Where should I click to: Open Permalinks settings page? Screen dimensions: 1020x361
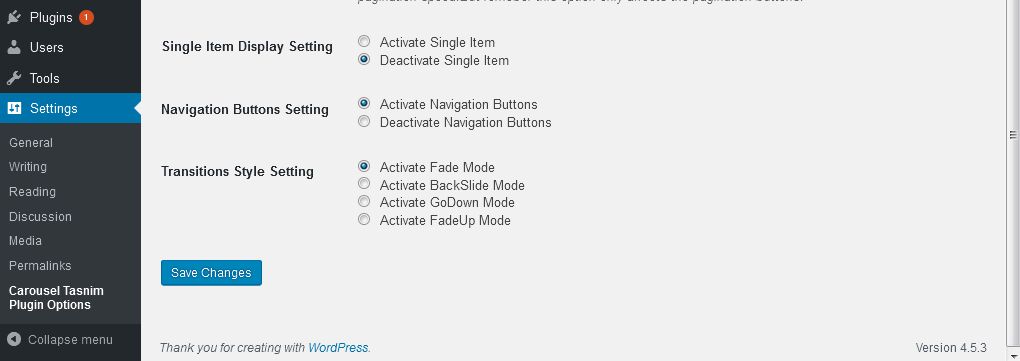40,265
